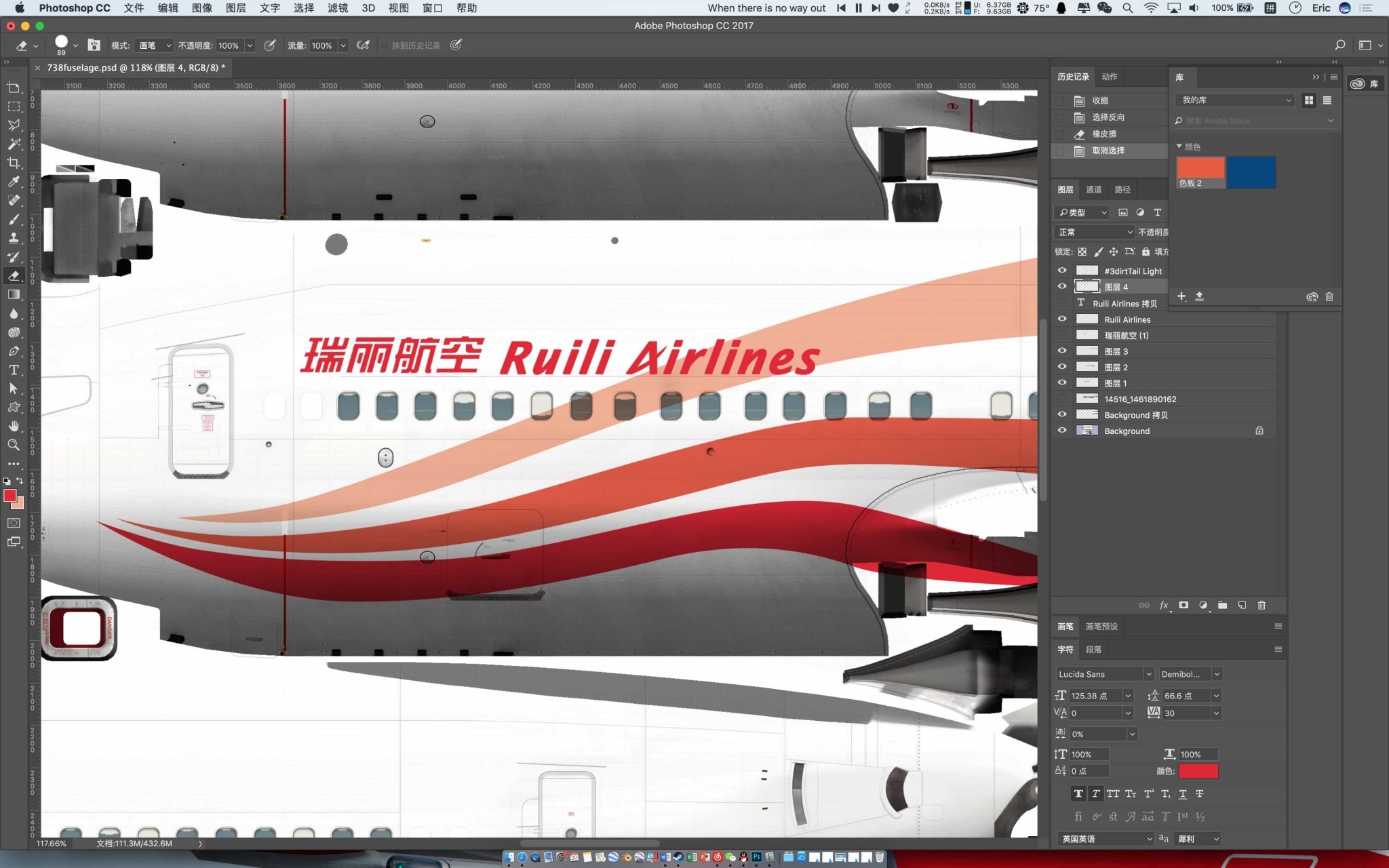
Task: Add a layer mask icon
Action: [x=1183, y=605]
